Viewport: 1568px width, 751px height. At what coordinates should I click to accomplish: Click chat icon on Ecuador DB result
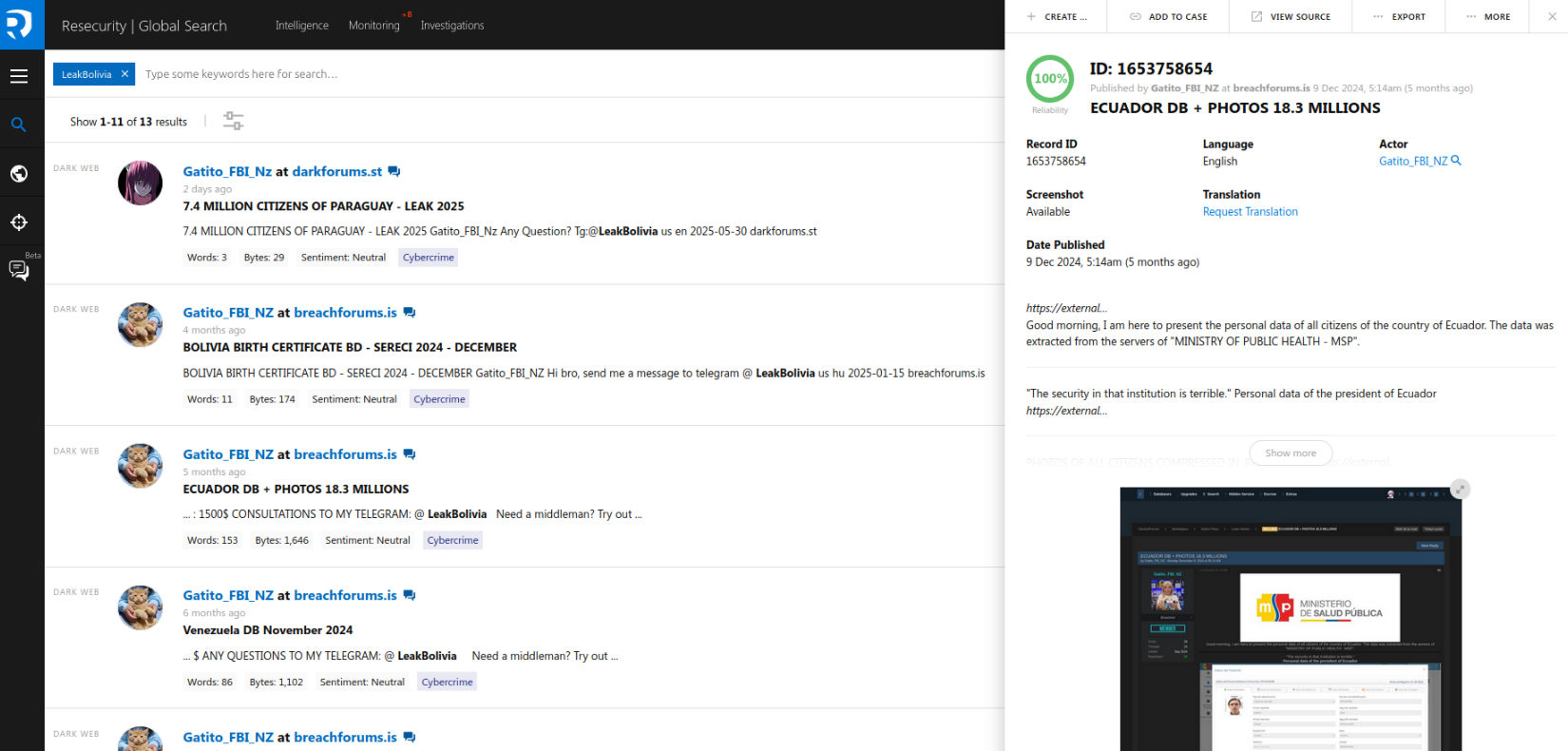410,454
